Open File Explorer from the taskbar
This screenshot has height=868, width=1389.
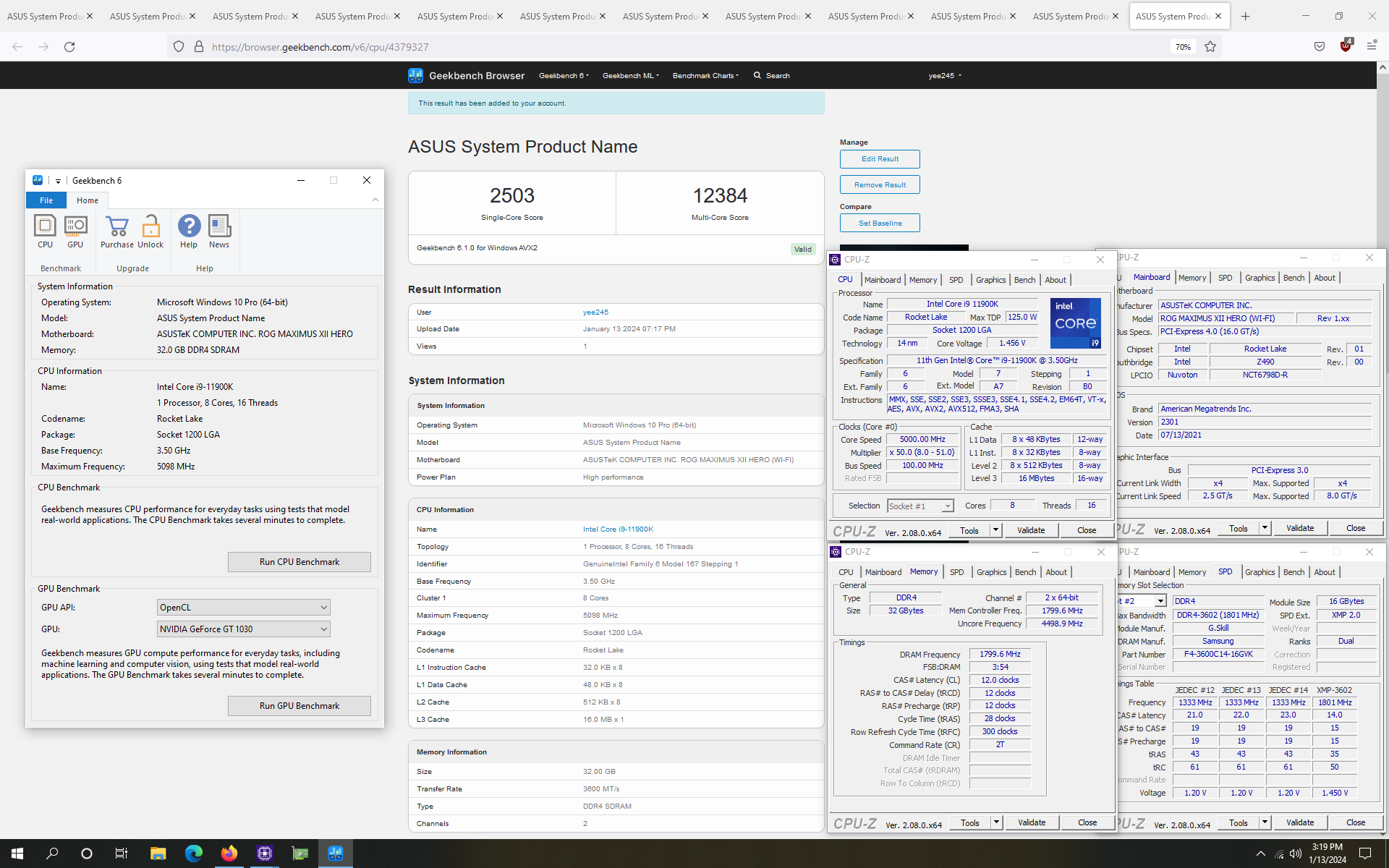158,854
